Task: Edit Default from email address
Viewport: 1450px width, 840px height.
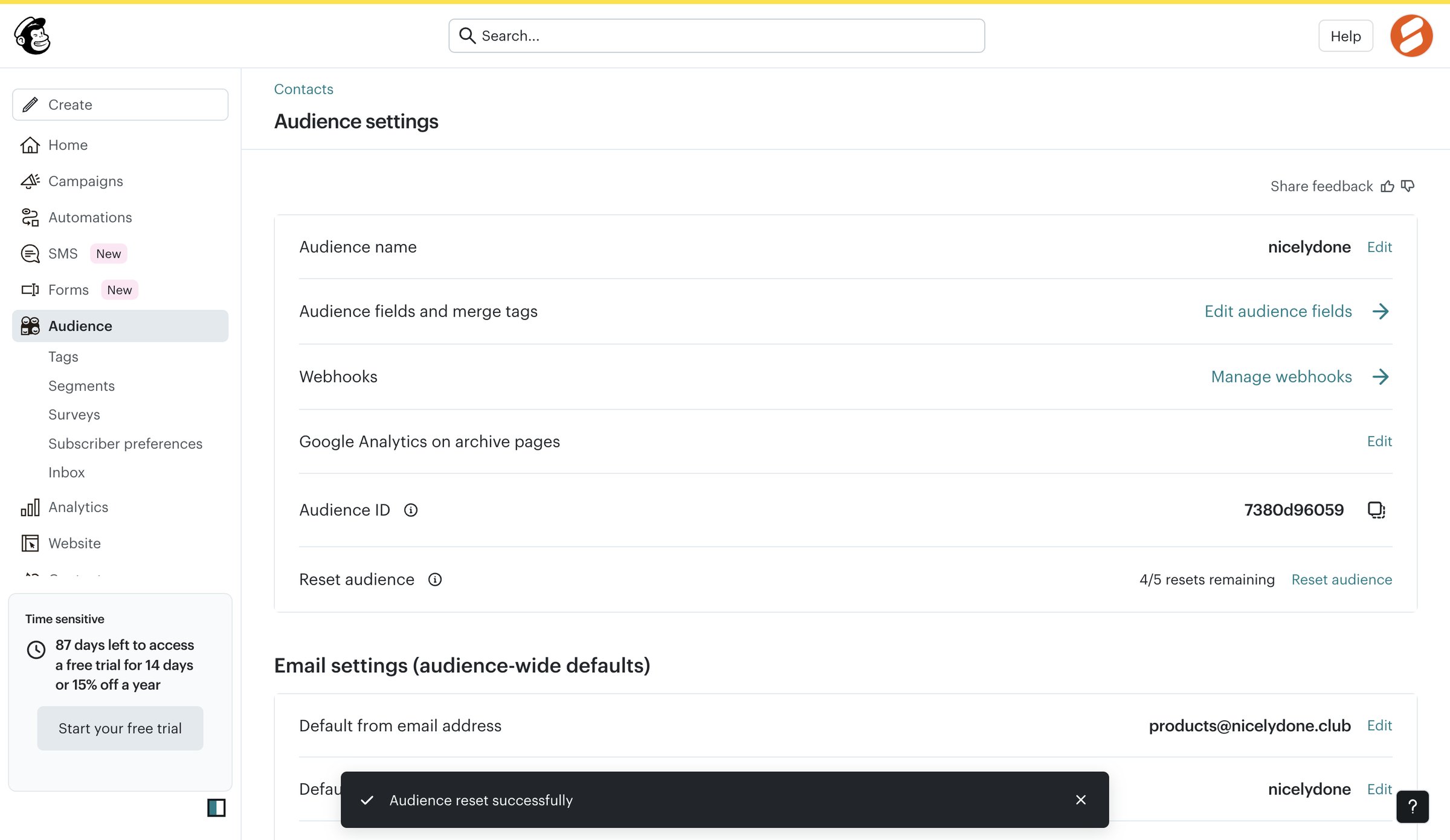Action: [1379, 726]
